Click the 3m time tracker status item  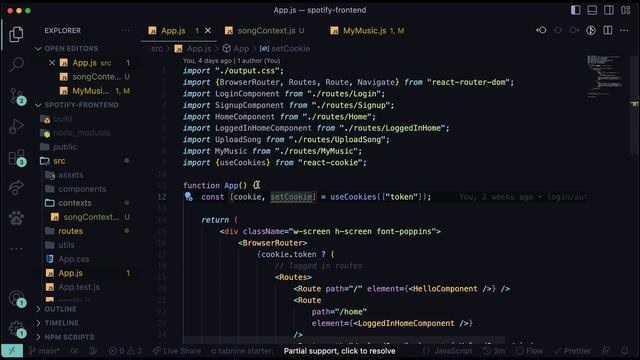[494, 351]
